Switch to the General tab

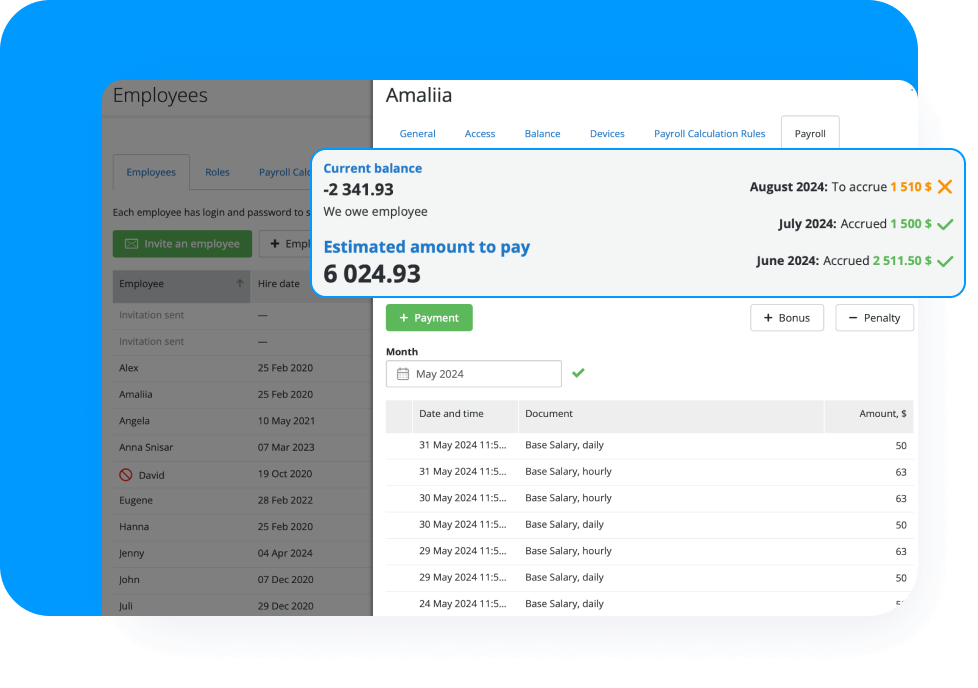point(417,134)
